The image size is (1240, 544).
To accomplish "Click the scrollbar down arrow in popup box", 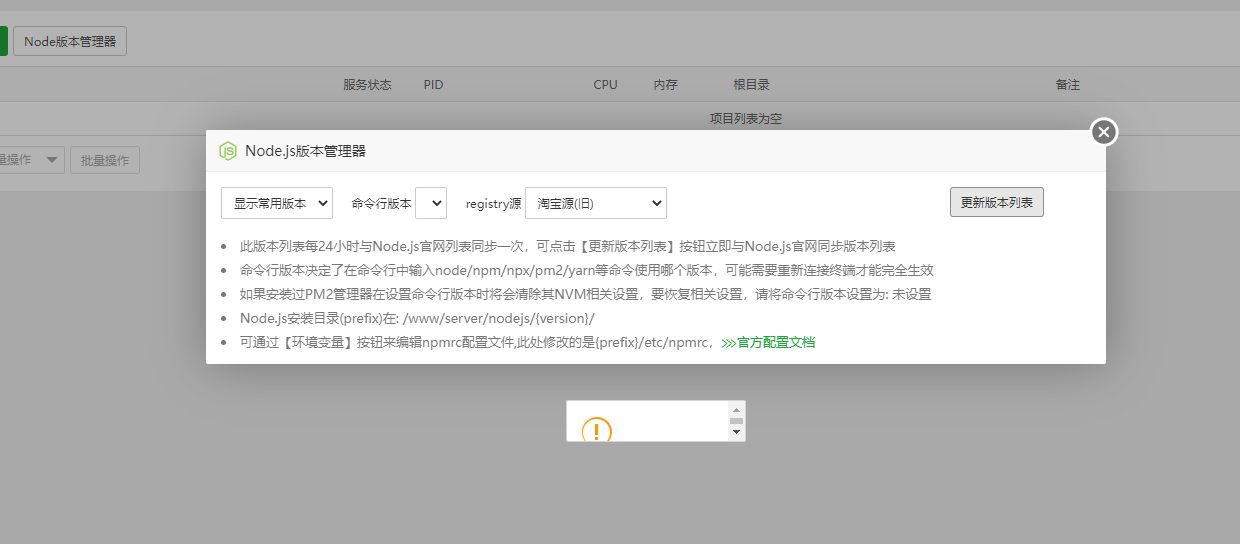I will tap(737, 432).
